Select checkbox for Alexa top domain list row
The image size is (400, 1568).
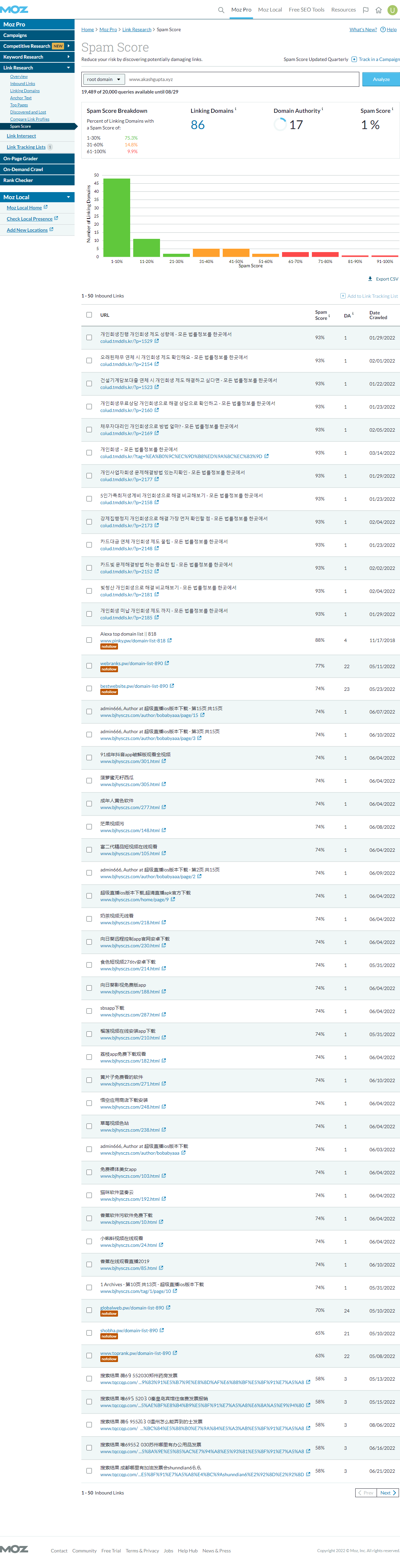click(x=89, y=640)
